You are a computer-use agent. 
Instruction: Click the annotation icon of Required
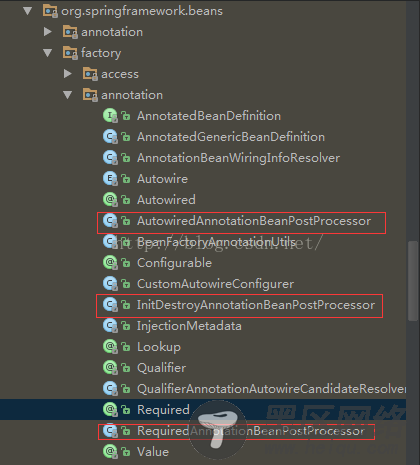[110, 409]
